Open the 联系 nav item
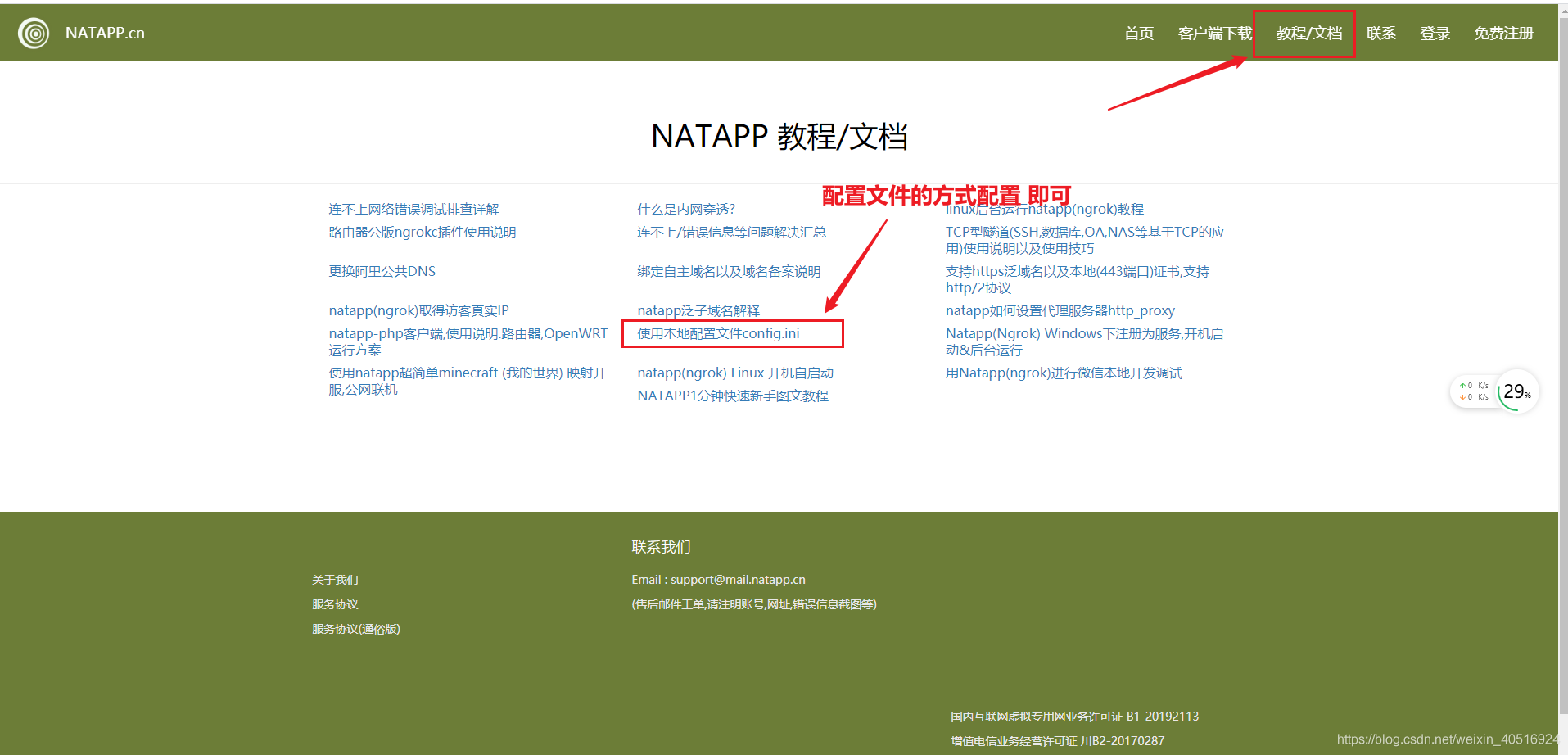This screenshot has height=755, width=1568. pyautogui.click(x=1381, y=34)
